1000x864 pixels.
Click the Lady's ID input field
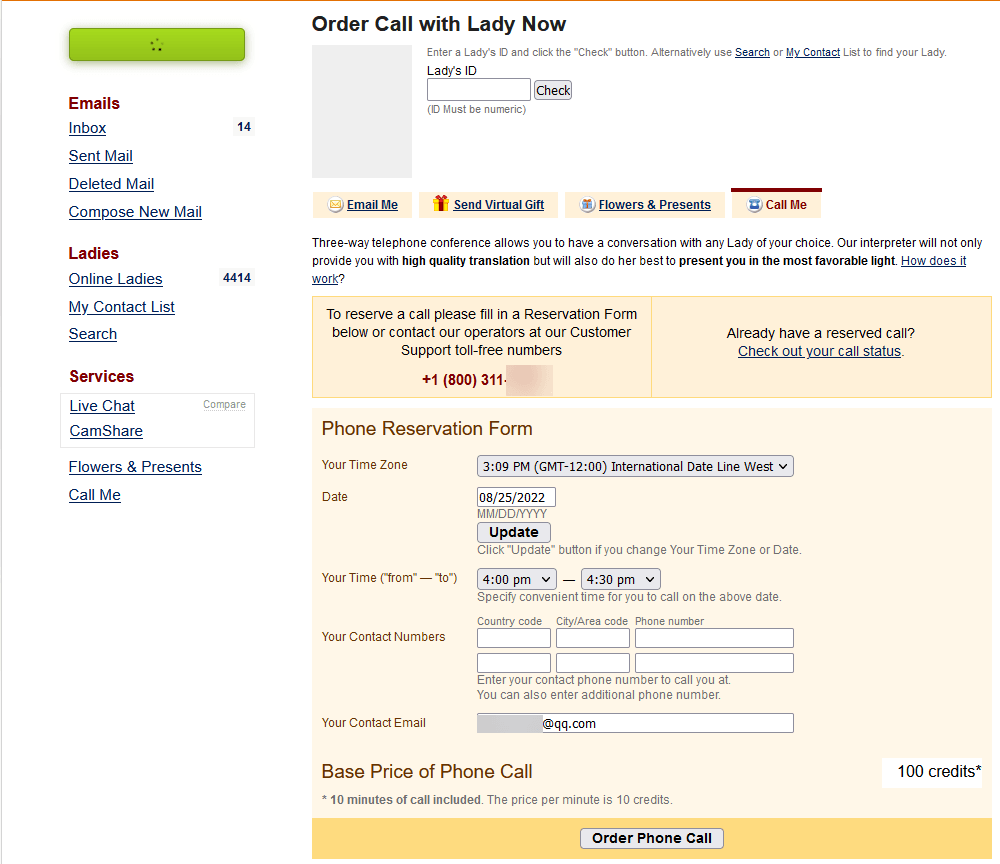coord(479,90)
